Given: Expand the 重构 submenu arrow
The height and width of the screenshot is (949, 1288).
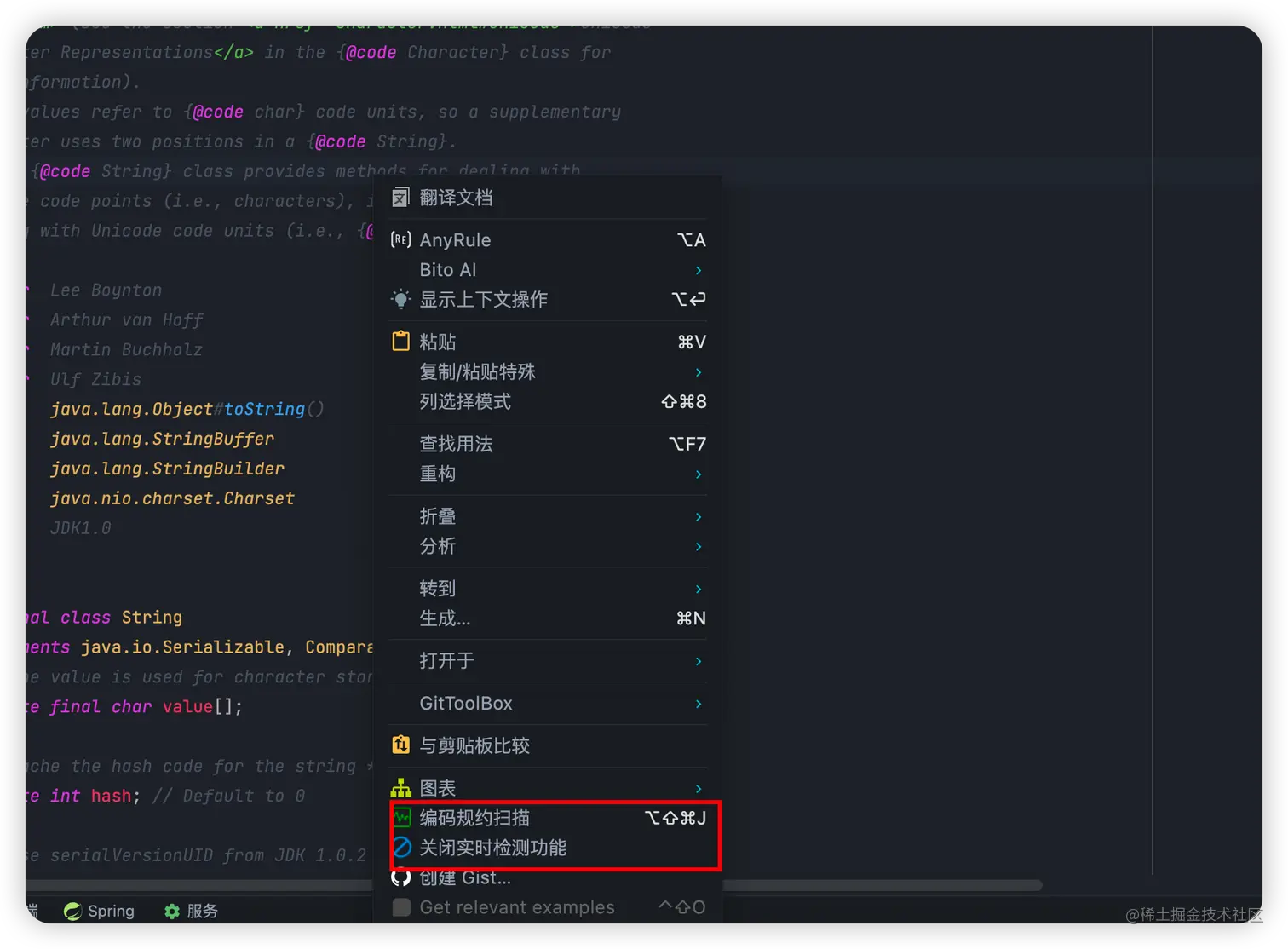Looking at the screenshot, I should pyautogui.click(x=699, y=474).
